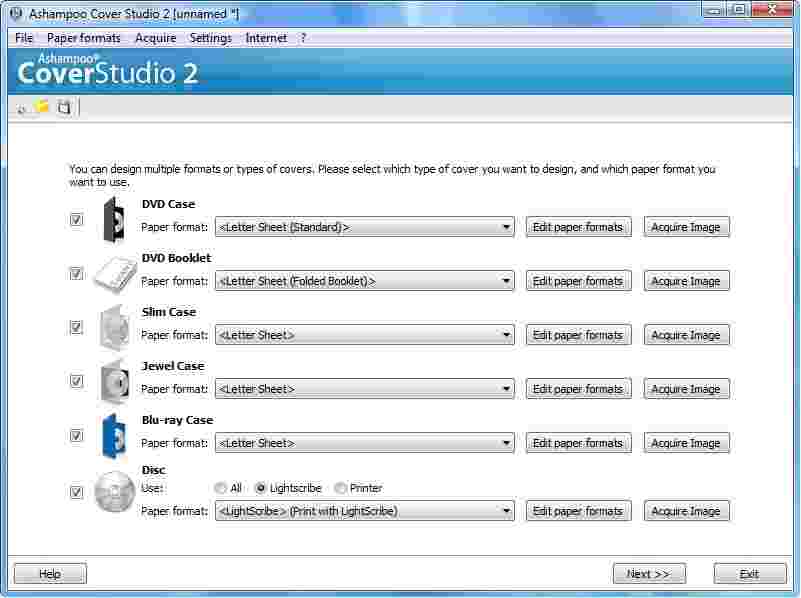The width and height of the screenshot is (801, 598).
Task: Click Edit paper formats for Slim Case
Action: pyautogui.click(x=578, y=335)
